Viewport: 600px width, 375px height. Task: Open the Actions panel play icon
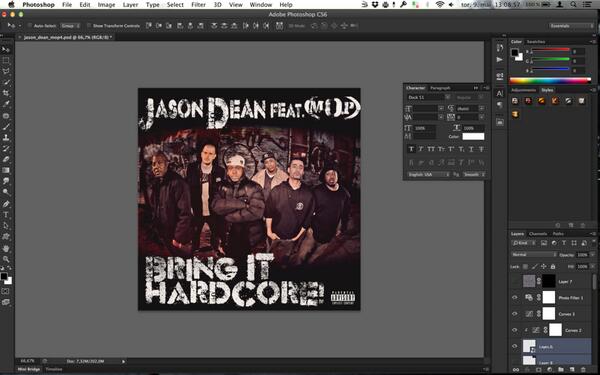(x=500, y=60)
